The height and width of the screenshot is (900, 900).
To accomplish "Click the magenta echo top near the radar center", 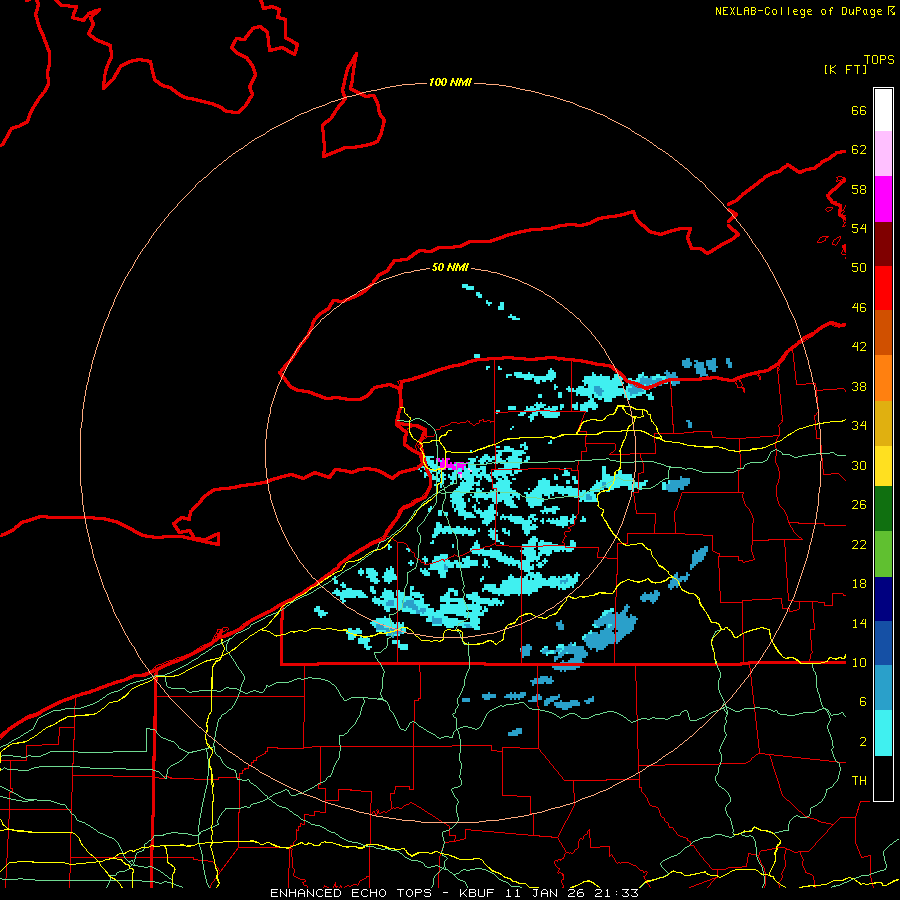I will click(x=452, y=465).
